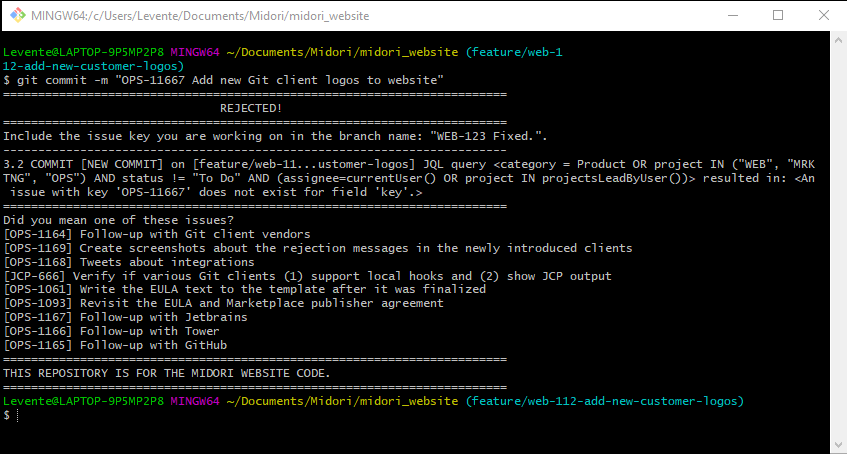Click "THIS REPOSITORY IS FOR THE MIDORI WEBSITE CODE."

point(166,373)
